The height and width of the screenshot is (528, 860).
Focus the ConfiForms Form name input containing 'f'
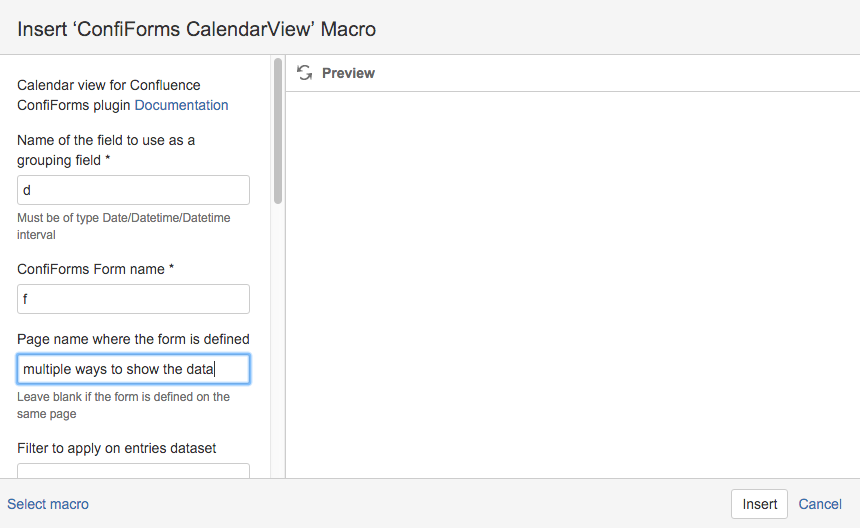coord(133,299)
